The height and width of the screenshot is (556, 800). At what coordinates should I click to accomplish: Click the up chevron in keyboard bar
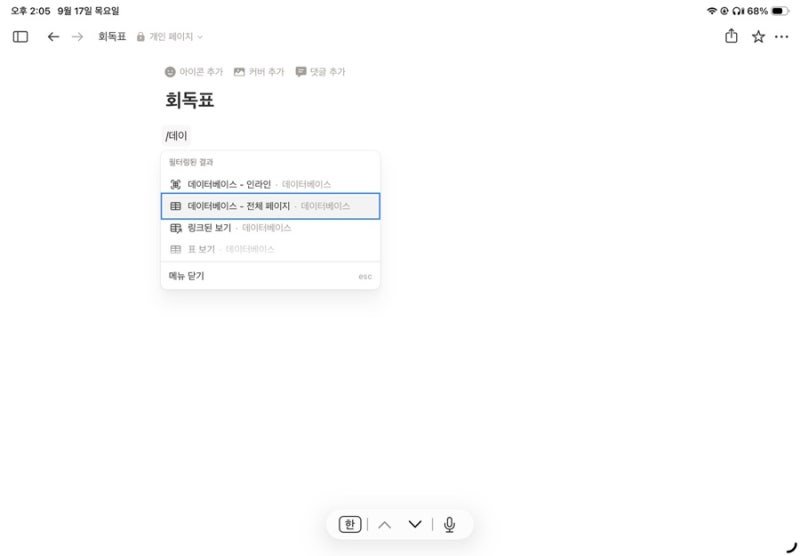[x=385, y=524]
